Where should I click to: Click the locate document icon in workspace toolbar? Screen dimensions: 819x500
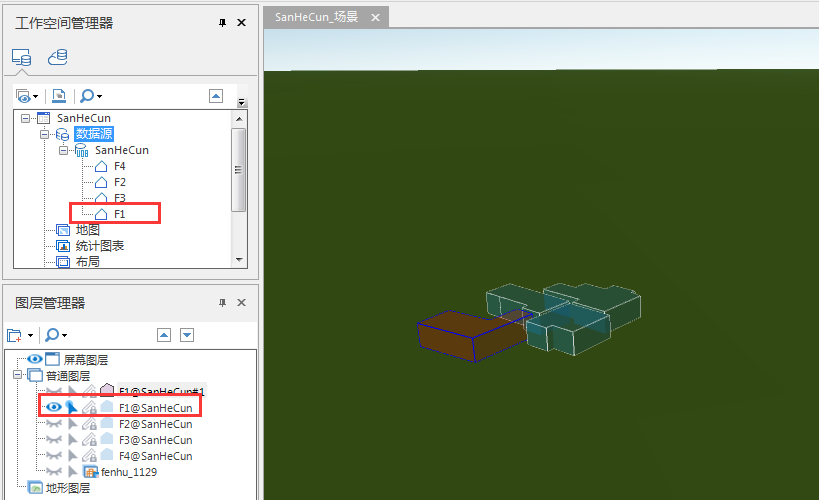click(x=59, y=96)
